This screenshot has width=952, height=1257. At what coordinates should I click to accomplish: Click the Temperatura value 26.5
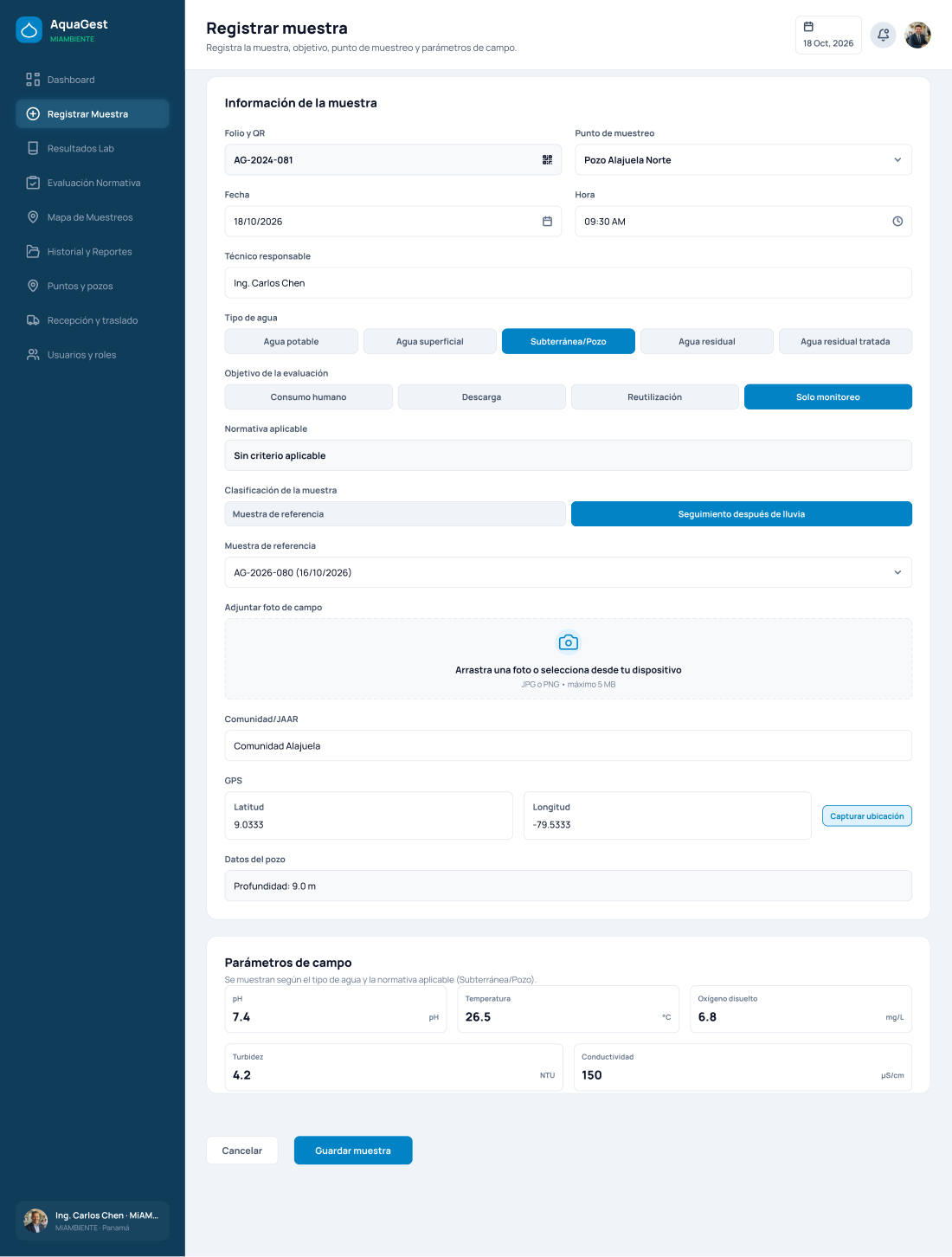tap(569, 1009)
